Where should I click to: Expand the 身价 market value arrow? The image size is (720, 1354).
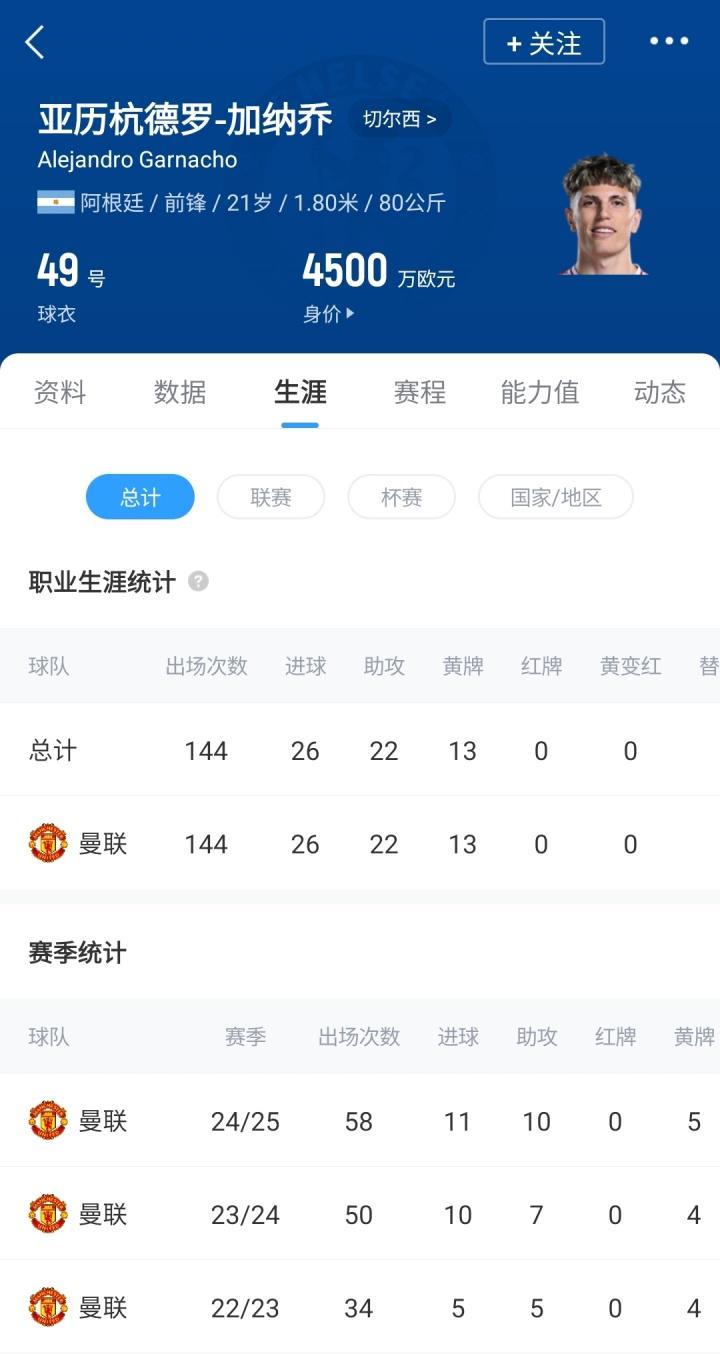point(349,314)
